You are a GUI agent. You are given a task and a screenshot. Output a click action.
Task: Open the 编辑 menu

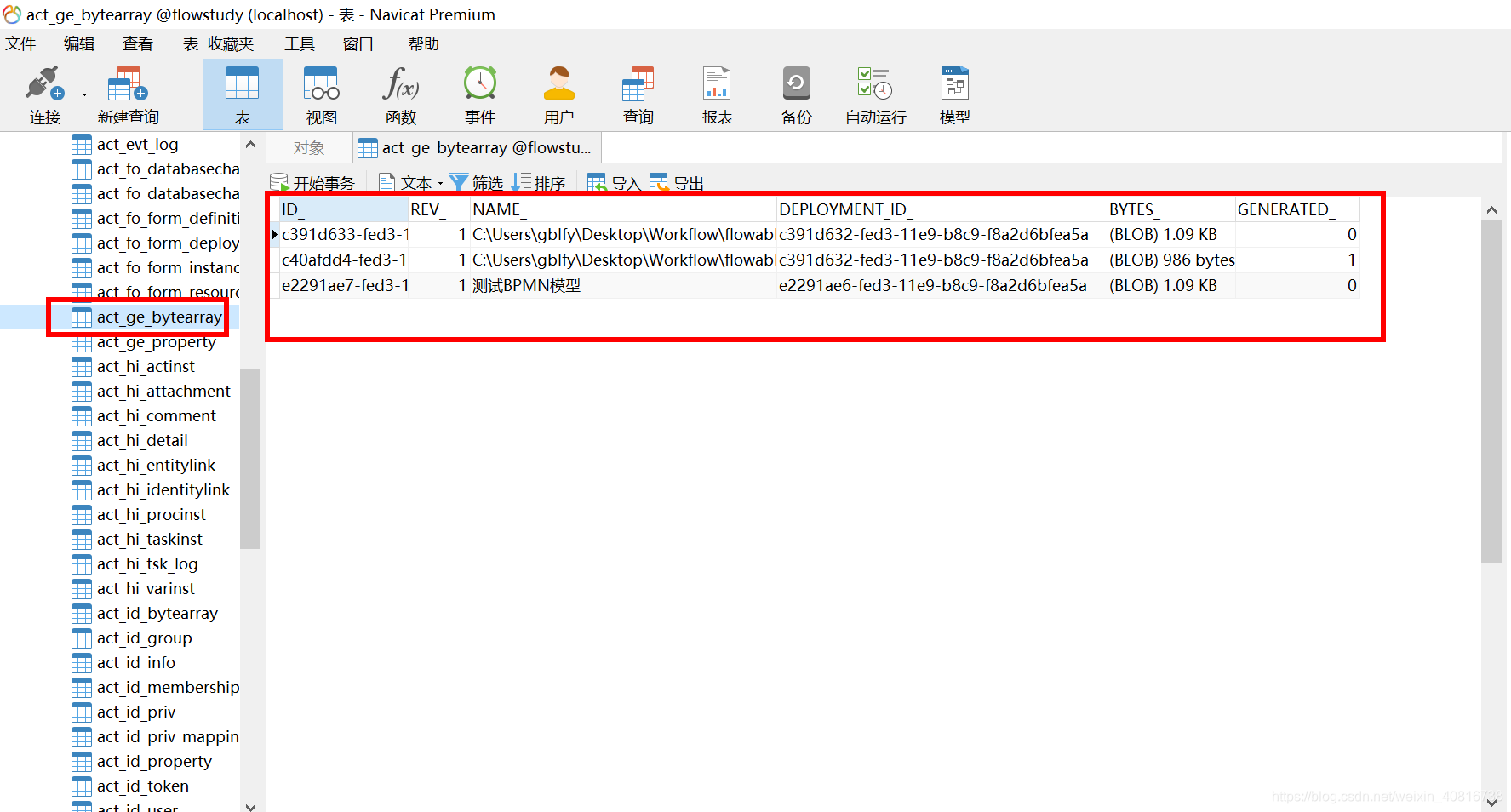click(x=79, y=43)
